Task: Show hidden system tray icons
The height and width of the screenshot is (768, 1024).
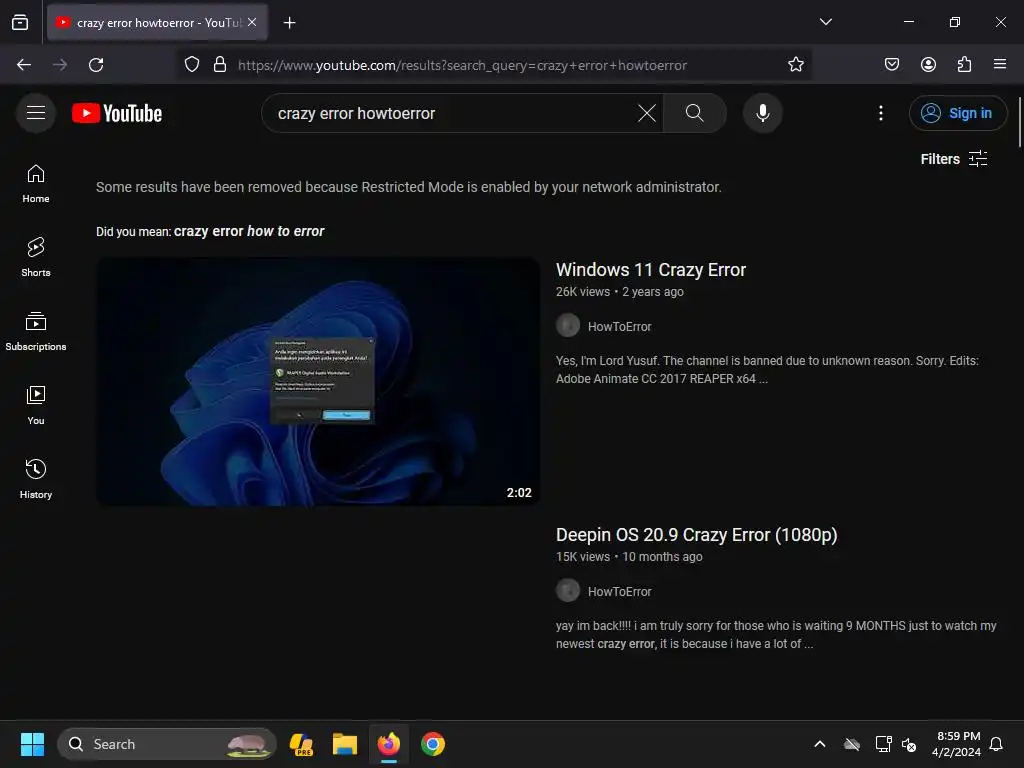Action: pyautogui.click(x=820, y=744)
